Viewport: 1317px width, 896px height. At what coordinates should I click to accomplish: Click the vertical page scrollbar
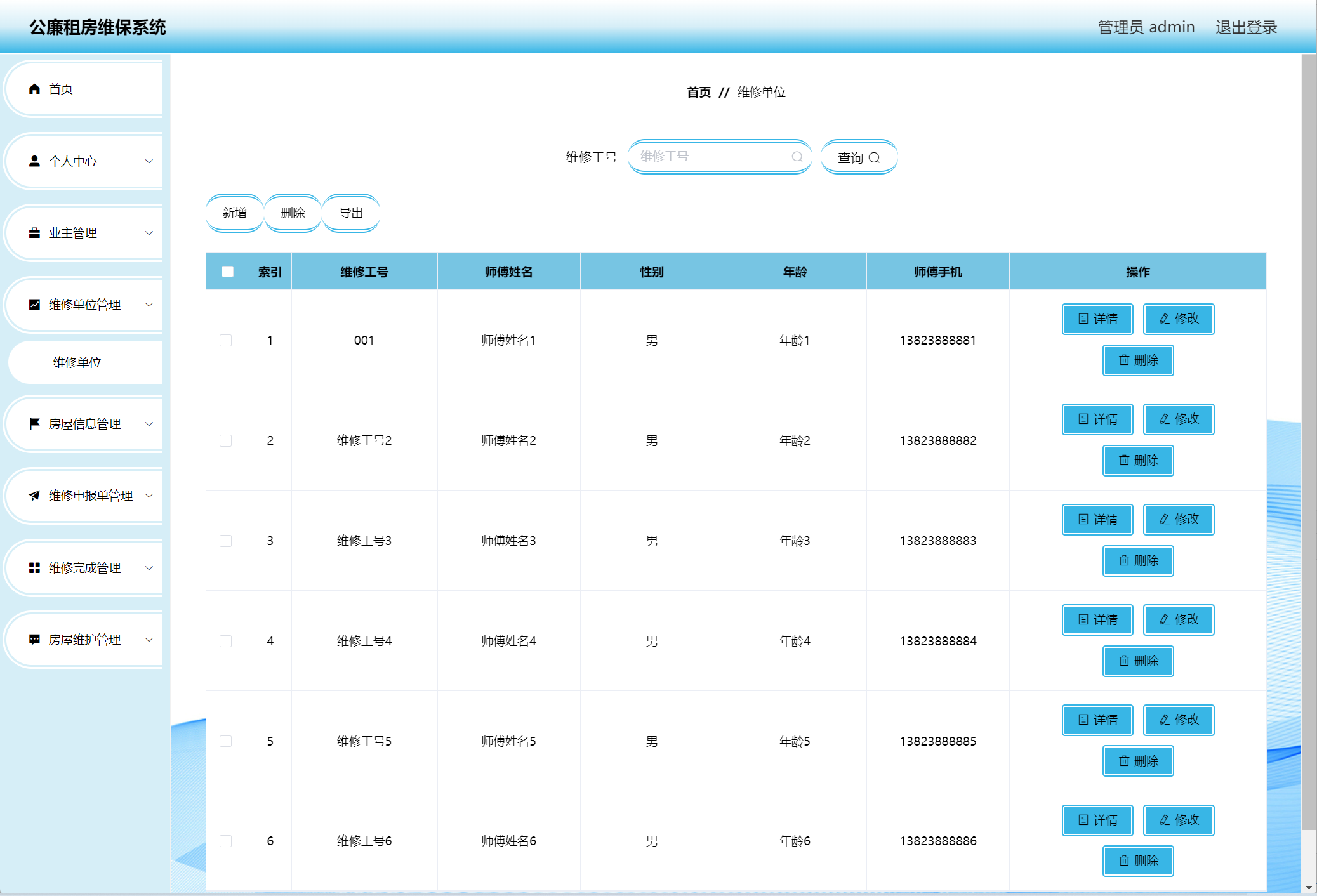[1308, 444]
